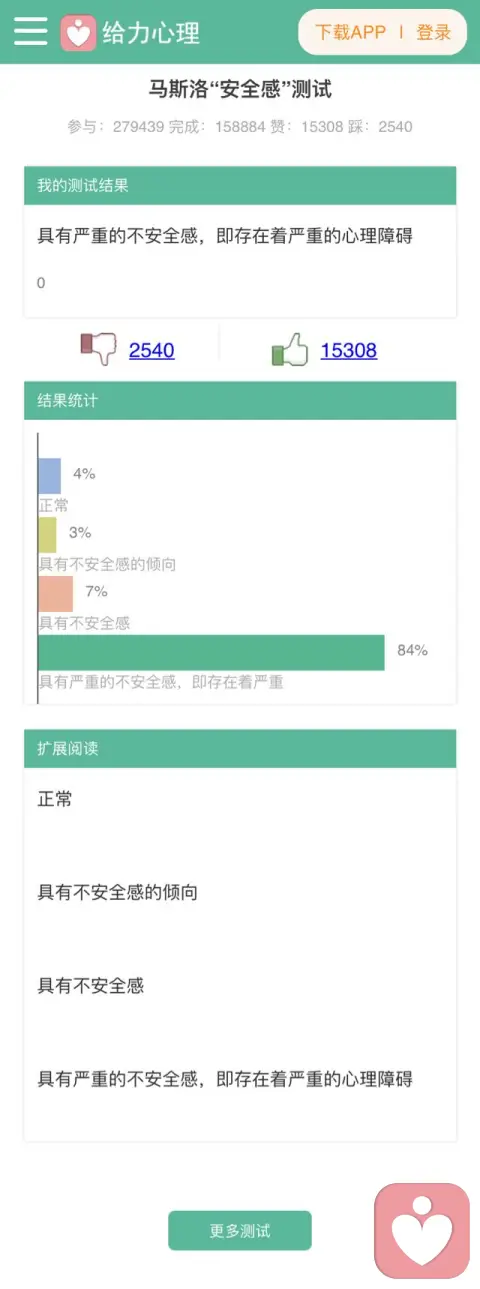This screenshot has width=480, height=1289.
Task: Click the 15308 like count link
Action: tap(349, 350)
